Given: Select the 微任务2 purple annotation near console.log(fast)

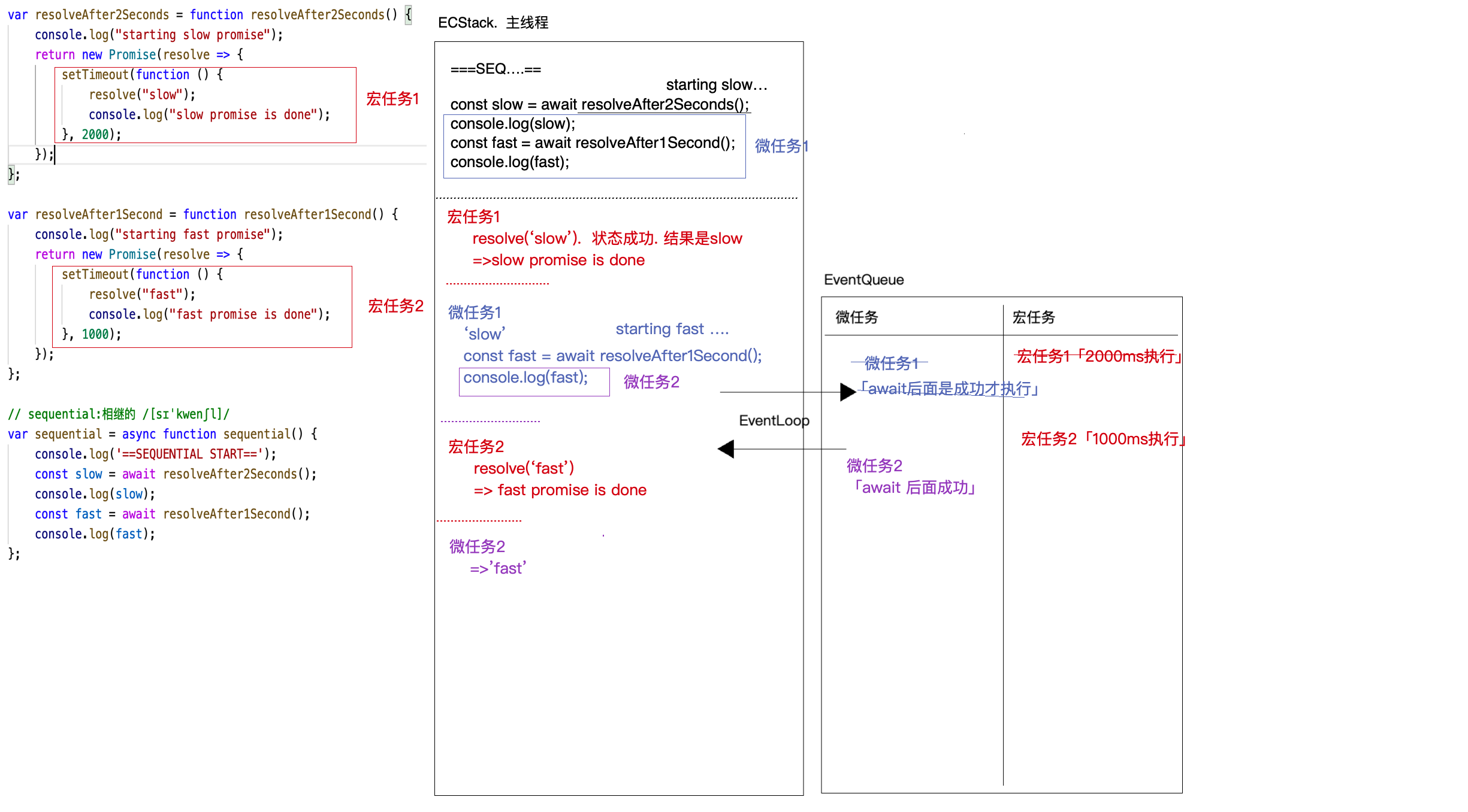Looking at the screenshot, I should 651,381.
